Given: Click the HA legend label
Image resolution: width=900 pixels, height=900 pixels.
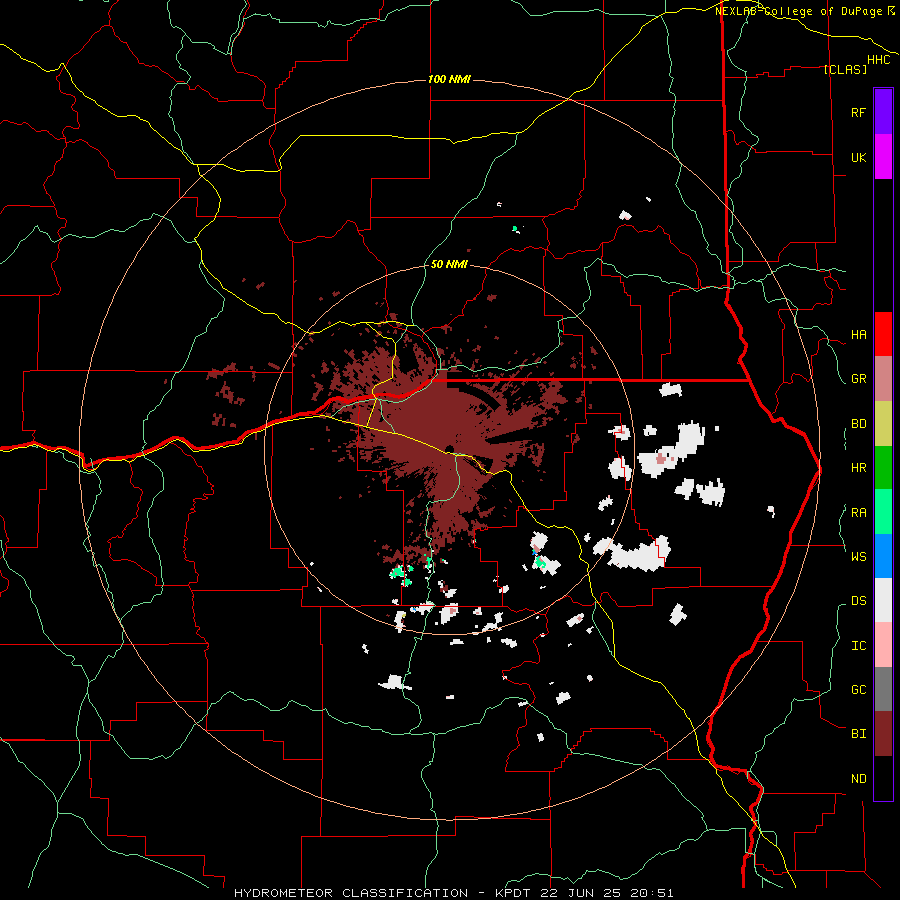Looking at the screenshot, I should (x=858, y=335).
